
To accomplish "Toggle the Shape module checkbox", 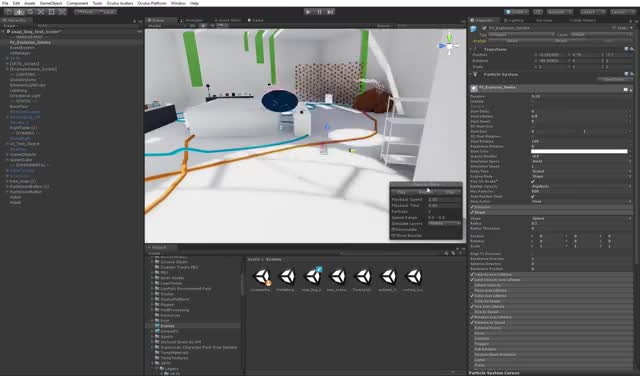I will (x=473, y=212).
